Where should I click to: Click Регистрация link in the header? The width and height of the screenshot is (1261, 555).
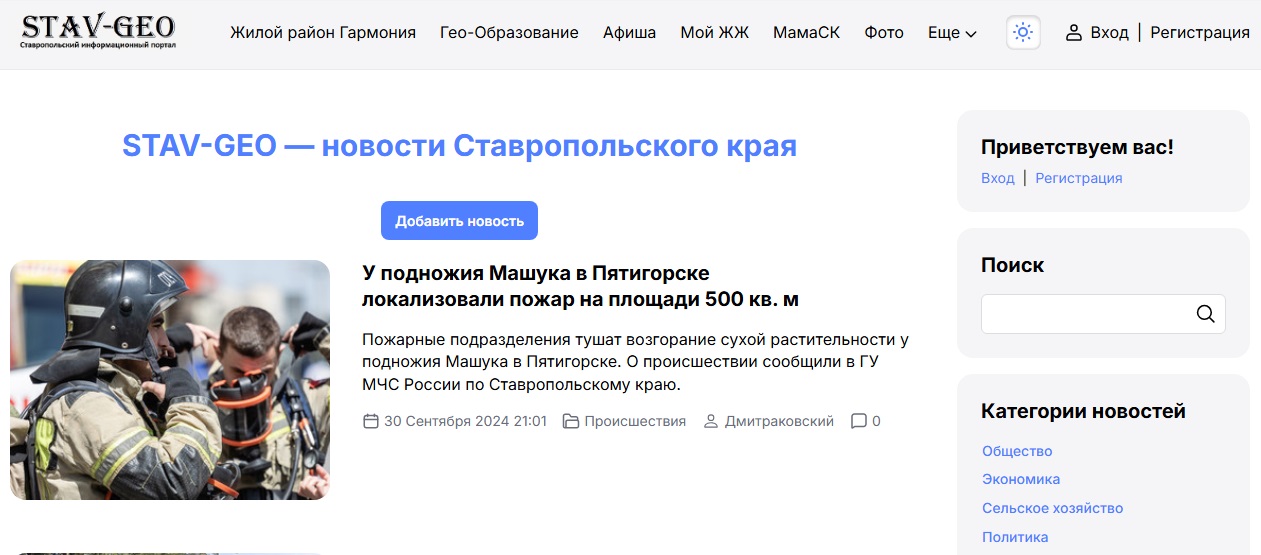[x=1199, y=33]
